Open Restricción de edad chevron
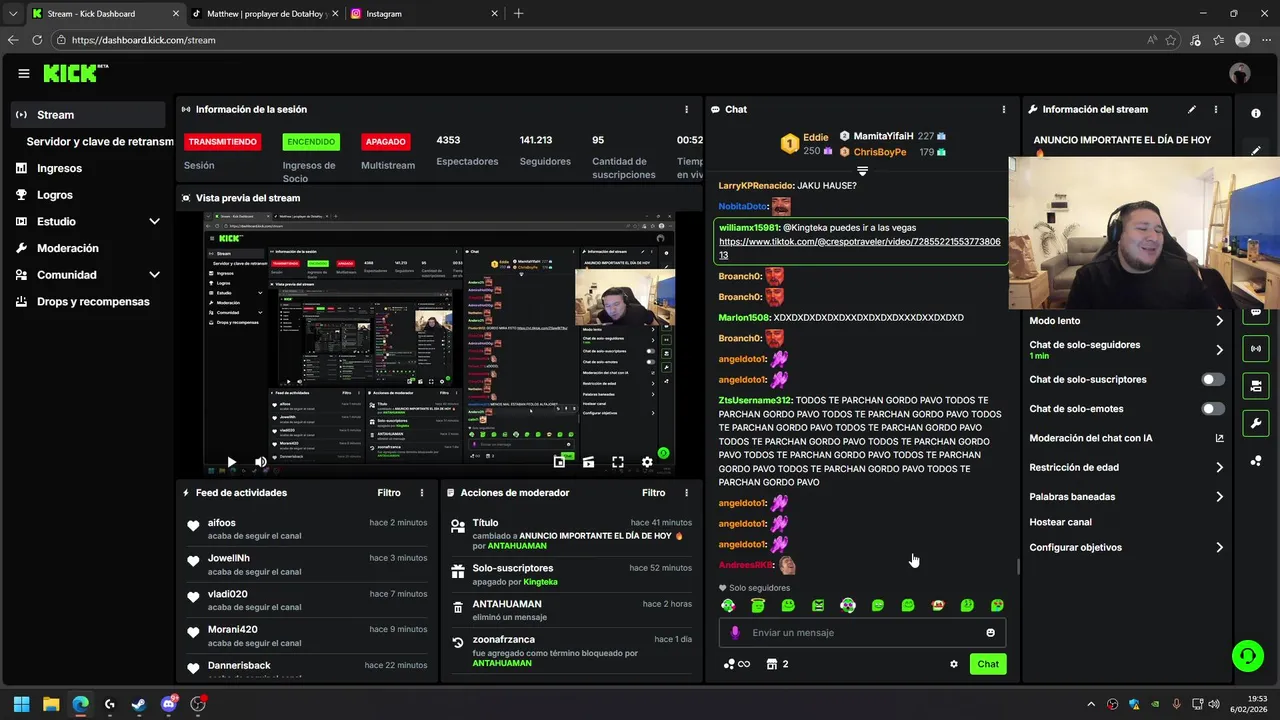Image resolution: width=1280 pixels, height=720 pixels. click(1219, 467)
